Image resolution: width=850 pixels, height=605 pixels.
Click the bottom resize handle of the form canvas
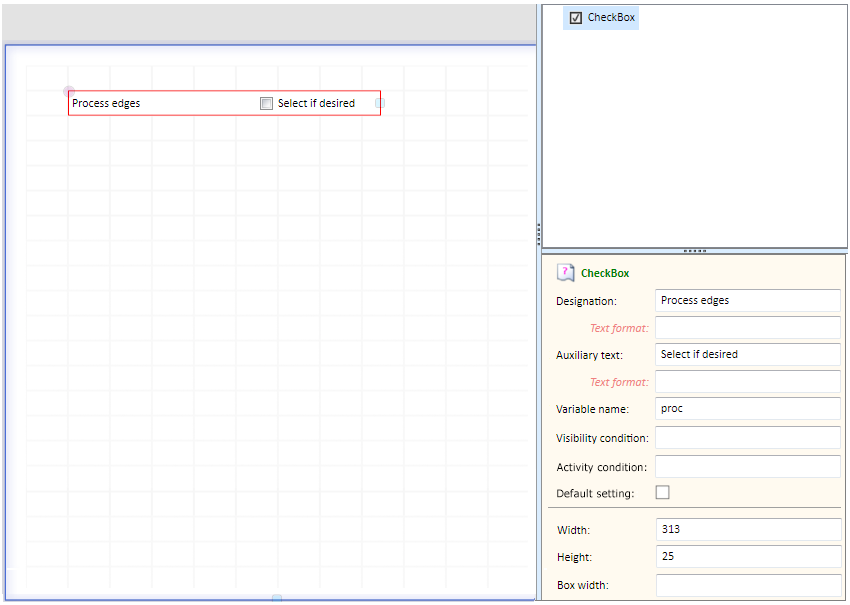[x=277, y=598]
